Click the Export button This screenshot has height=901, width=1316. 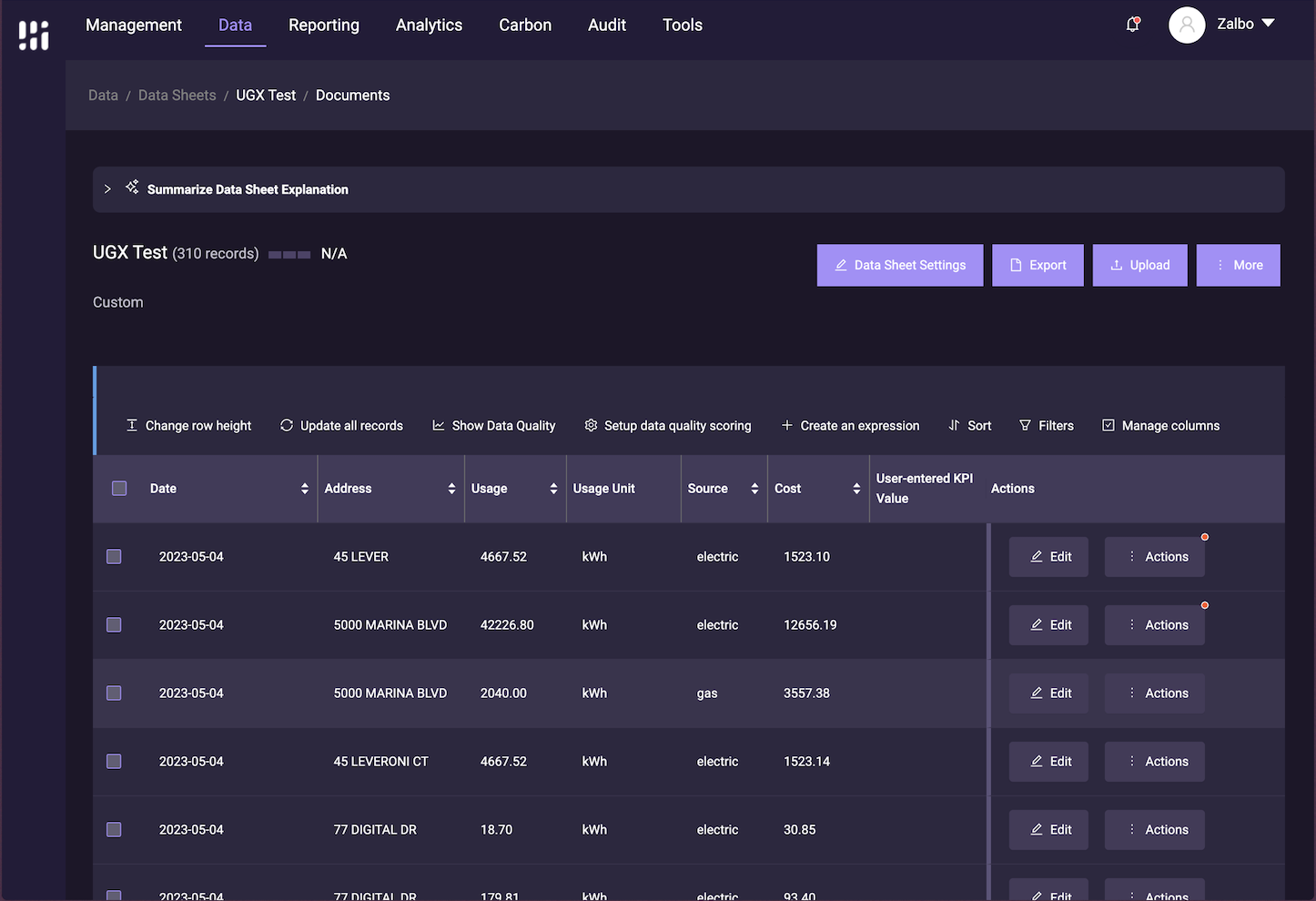pyautogui.click(x=1038, y=265)
